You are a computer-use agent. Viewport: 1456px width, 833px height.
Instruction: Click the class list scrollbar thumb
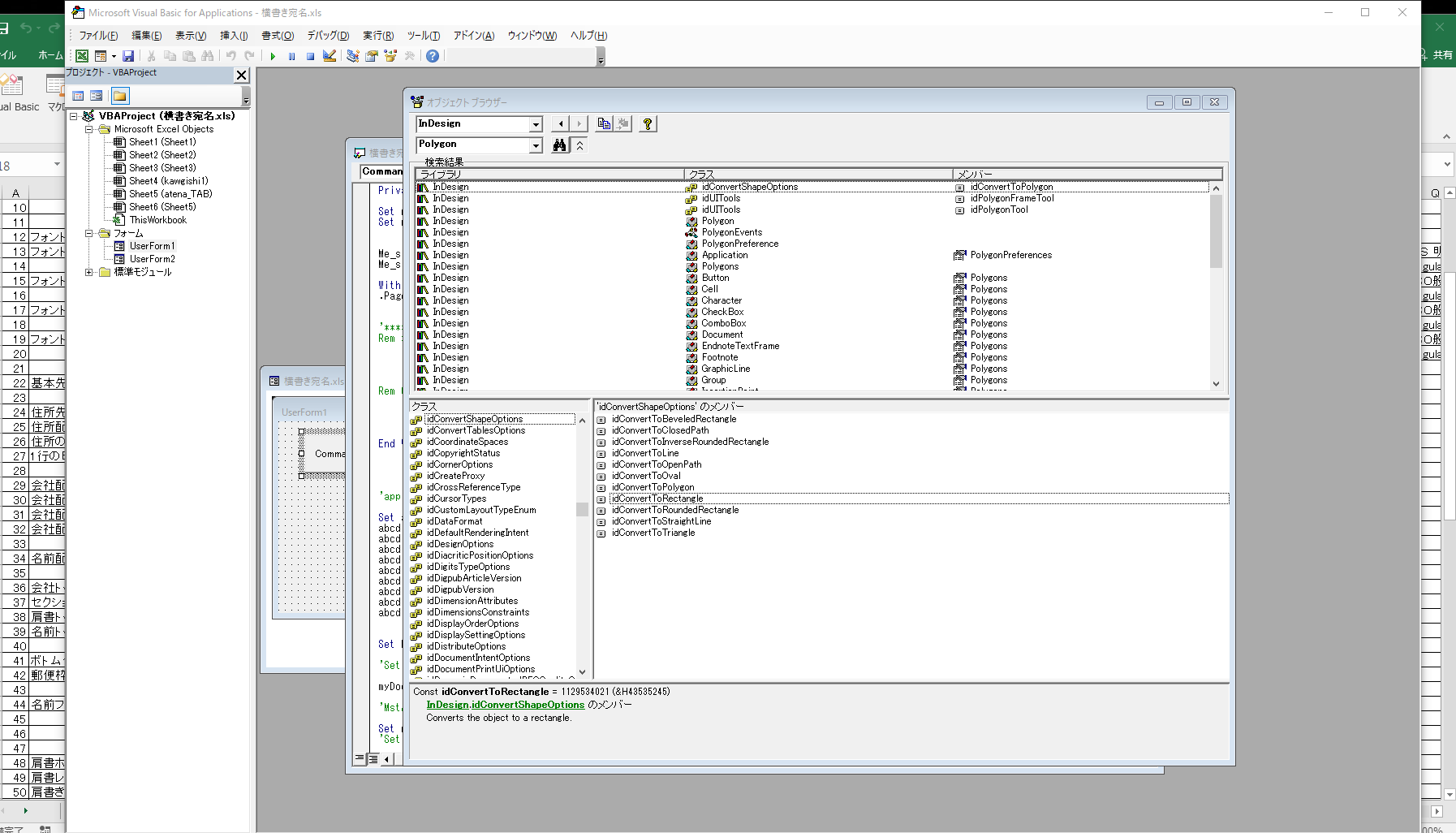tap(582, 509)
